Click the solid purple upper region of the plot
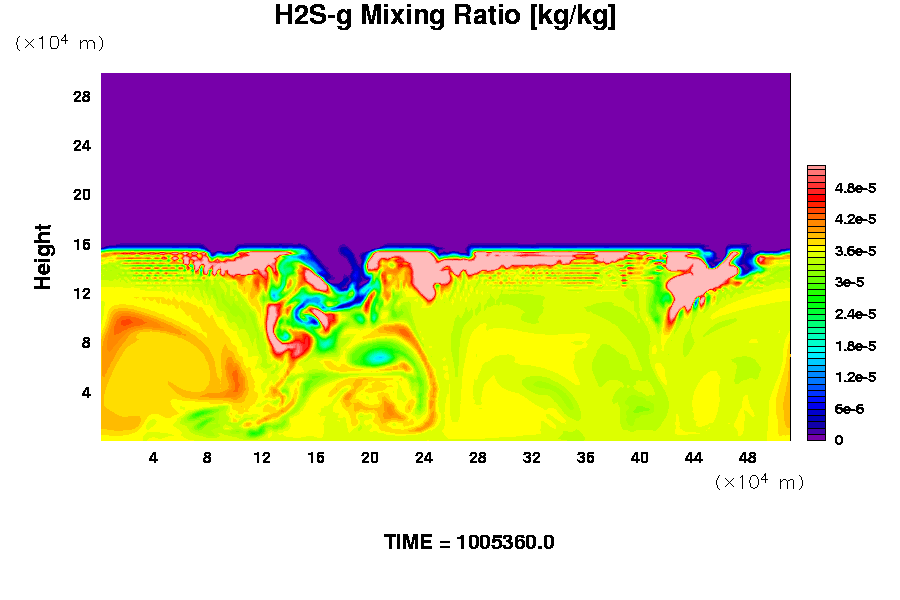900x600 pixels. 445,150
